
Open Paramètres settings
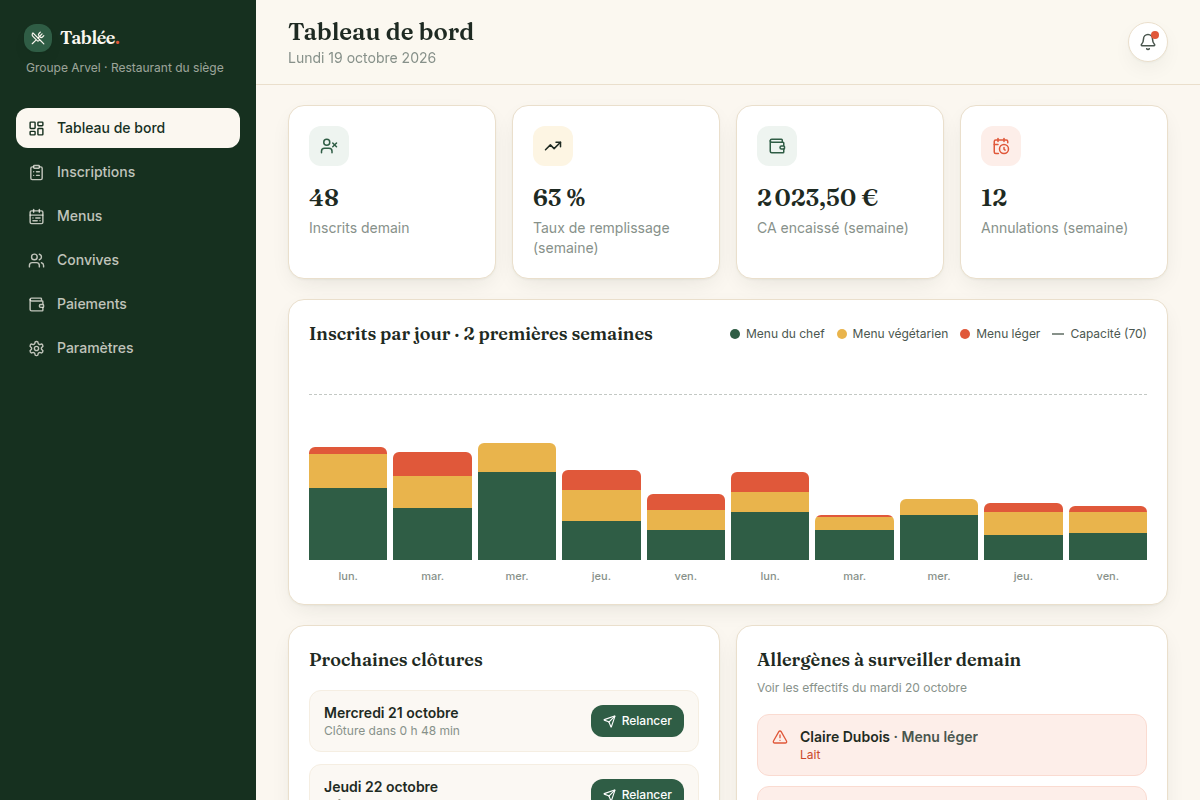click(x=128, y=348)
